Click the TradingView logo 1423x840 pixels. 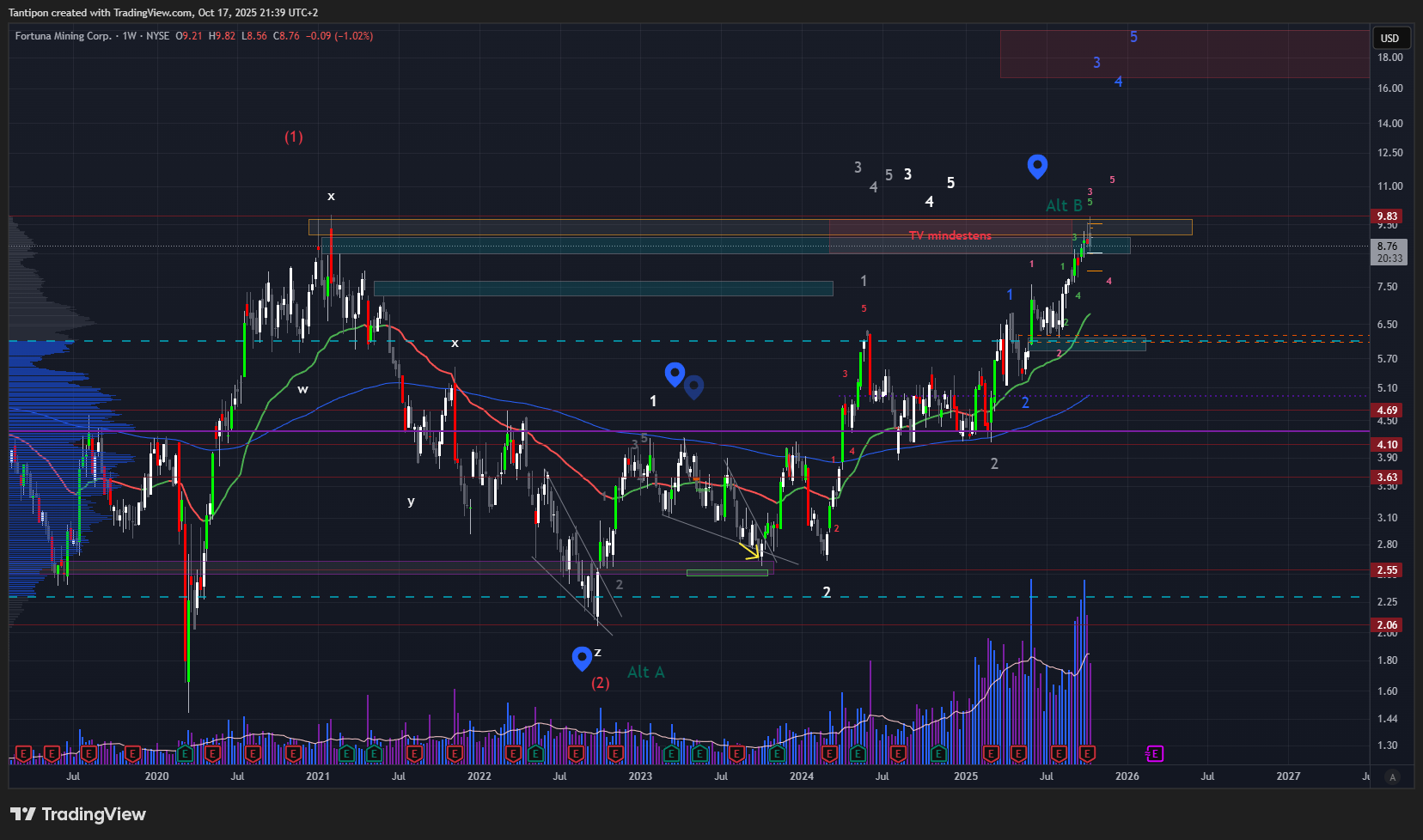click(x=78, y=814)
